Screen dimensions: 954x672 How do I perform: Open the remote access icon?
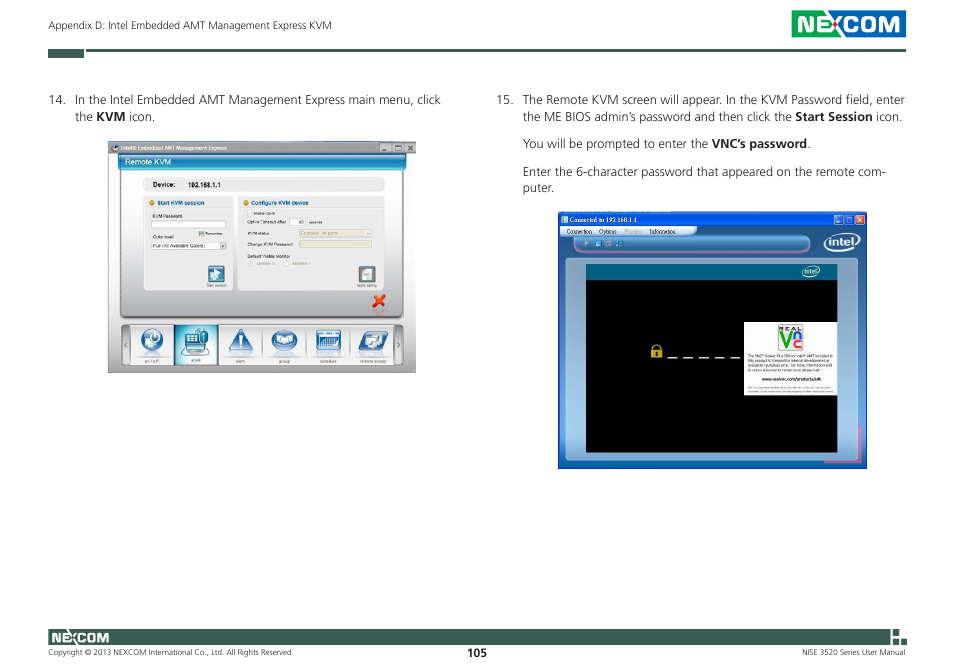click(x=373, y=342)
